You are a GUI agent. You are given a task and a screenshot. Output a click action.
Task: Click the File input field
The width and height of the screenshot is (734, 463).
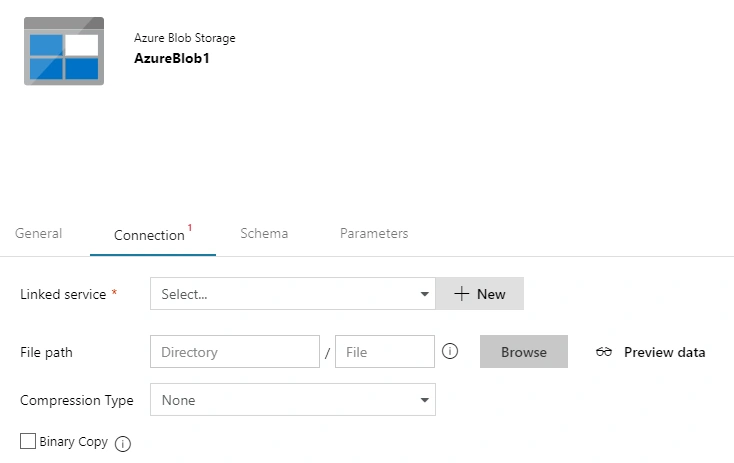pyautogui.click(x=385, y=352)
